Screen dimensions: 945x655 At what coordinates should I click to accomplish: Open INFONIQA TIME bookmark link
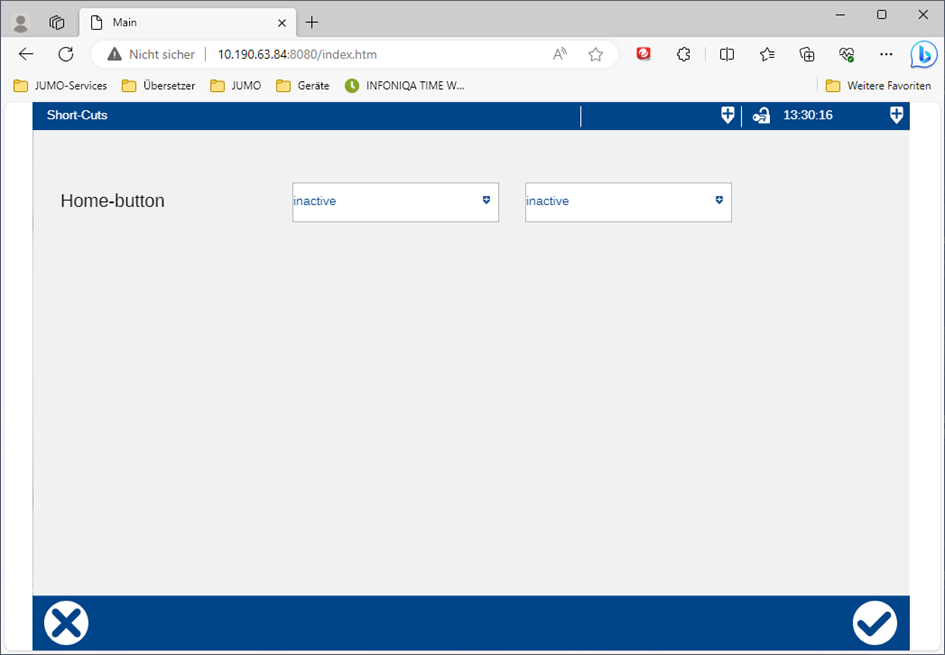(x=405, y=86)
